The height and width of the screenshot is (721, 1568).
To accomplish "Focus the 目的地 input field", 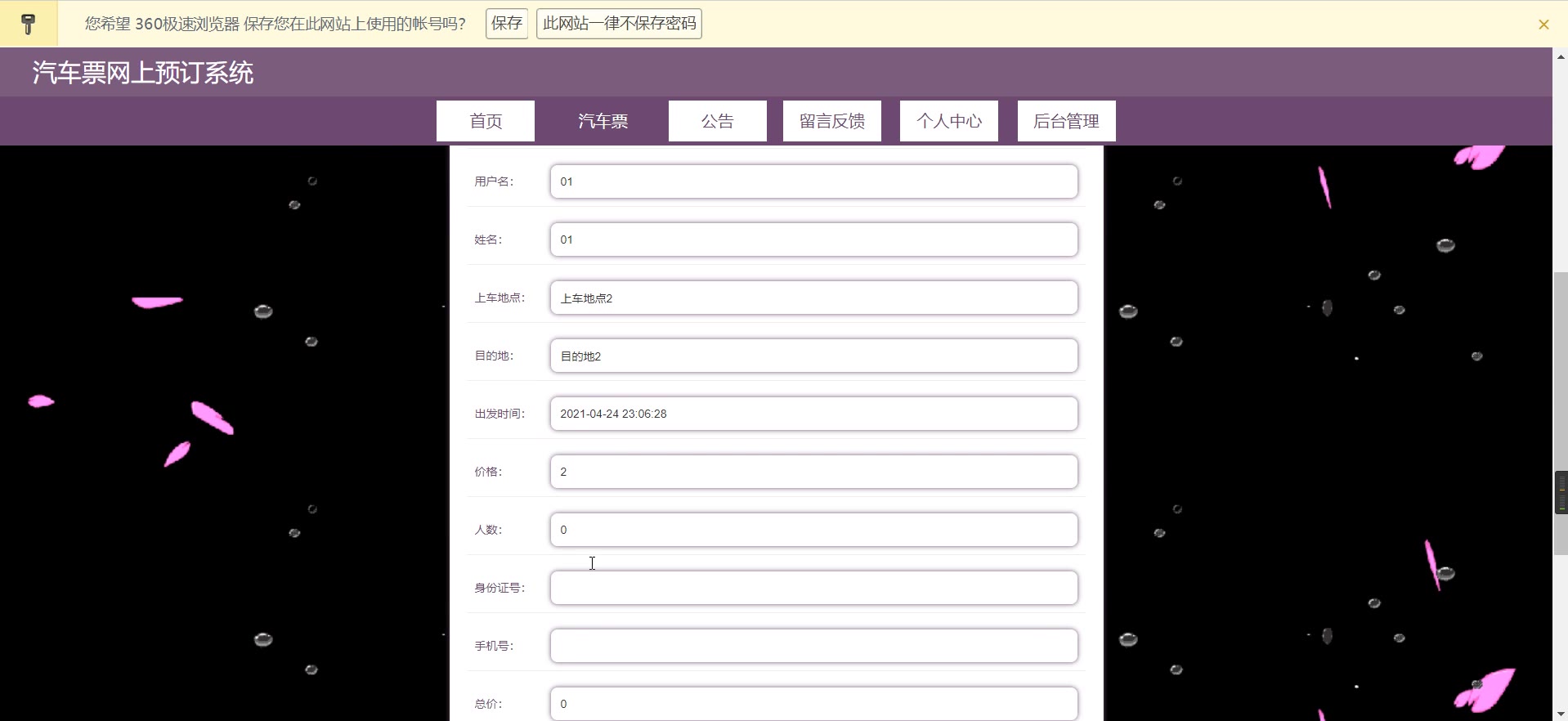I will (814, 356).
